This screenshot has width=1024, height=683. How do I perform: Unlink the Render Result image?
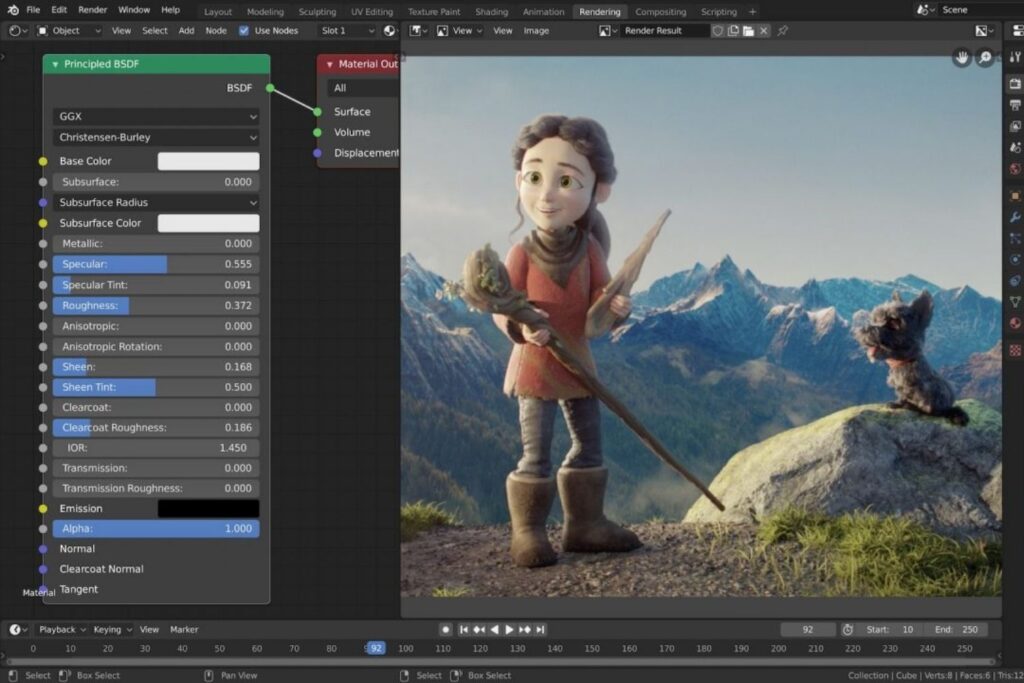[763, 31]
